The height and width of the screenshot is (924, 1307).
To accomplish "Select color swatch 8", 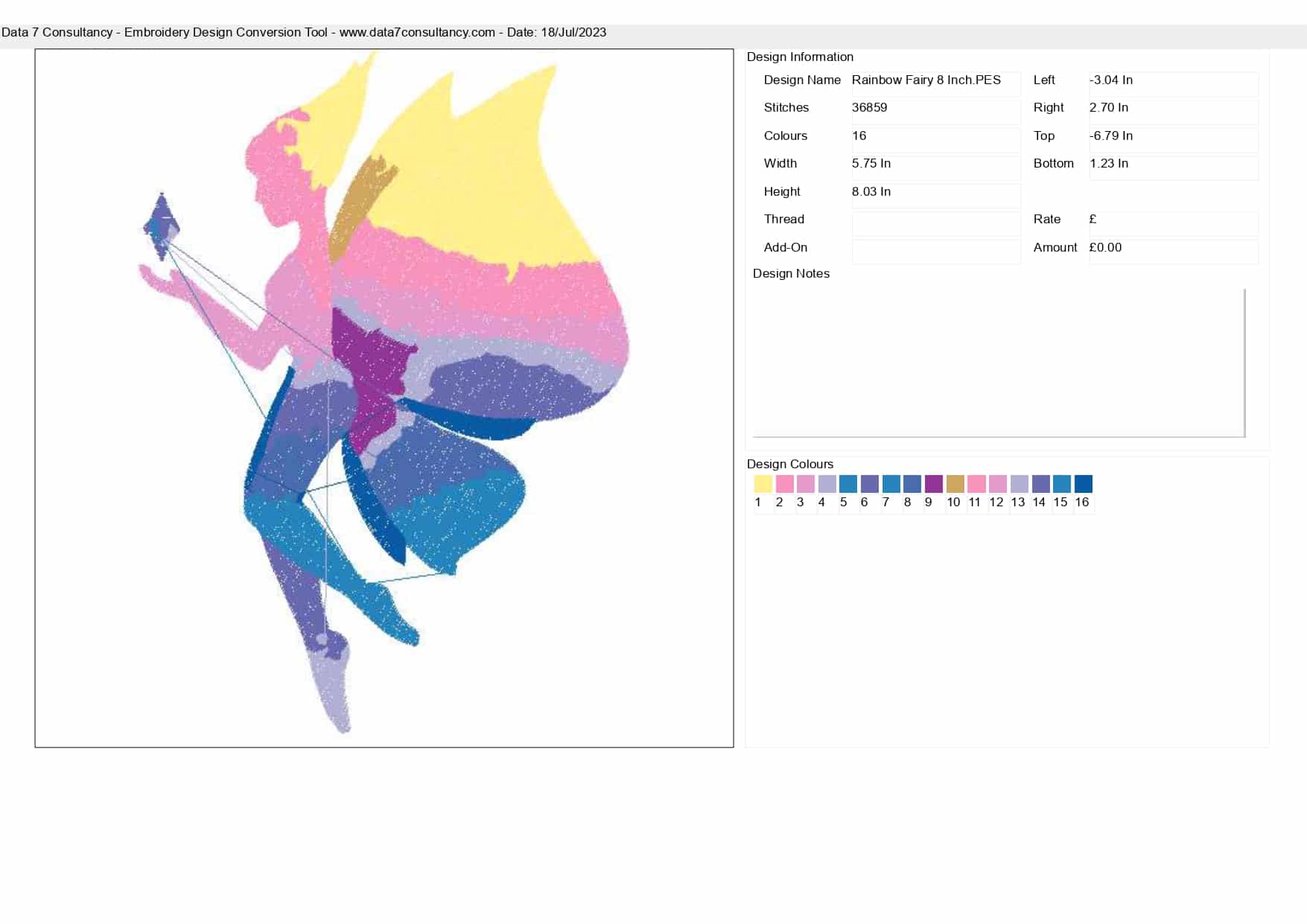I will [x=912, y=484].
